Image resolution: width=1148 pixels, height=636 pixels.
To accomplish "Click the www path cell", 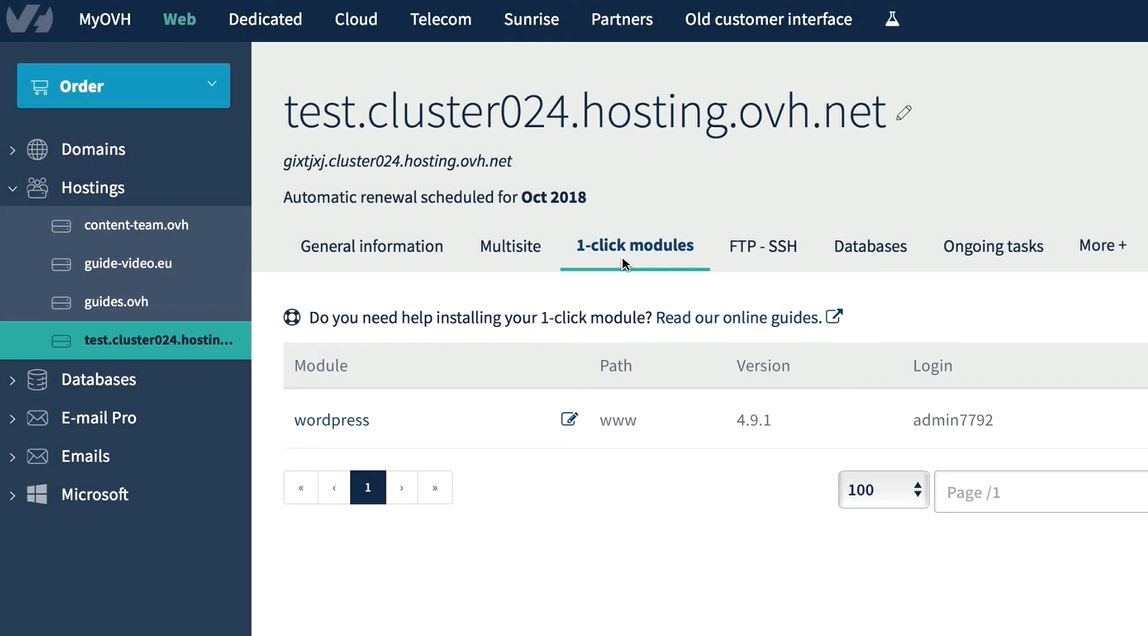I will pos(618,421).
